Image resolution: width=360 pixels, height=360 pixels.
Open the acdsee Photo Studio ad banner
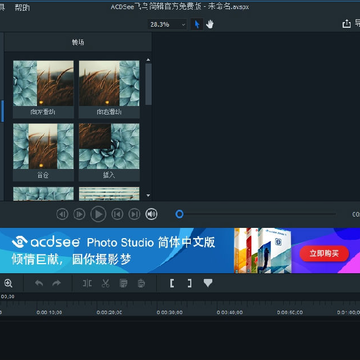coord(180,251)
